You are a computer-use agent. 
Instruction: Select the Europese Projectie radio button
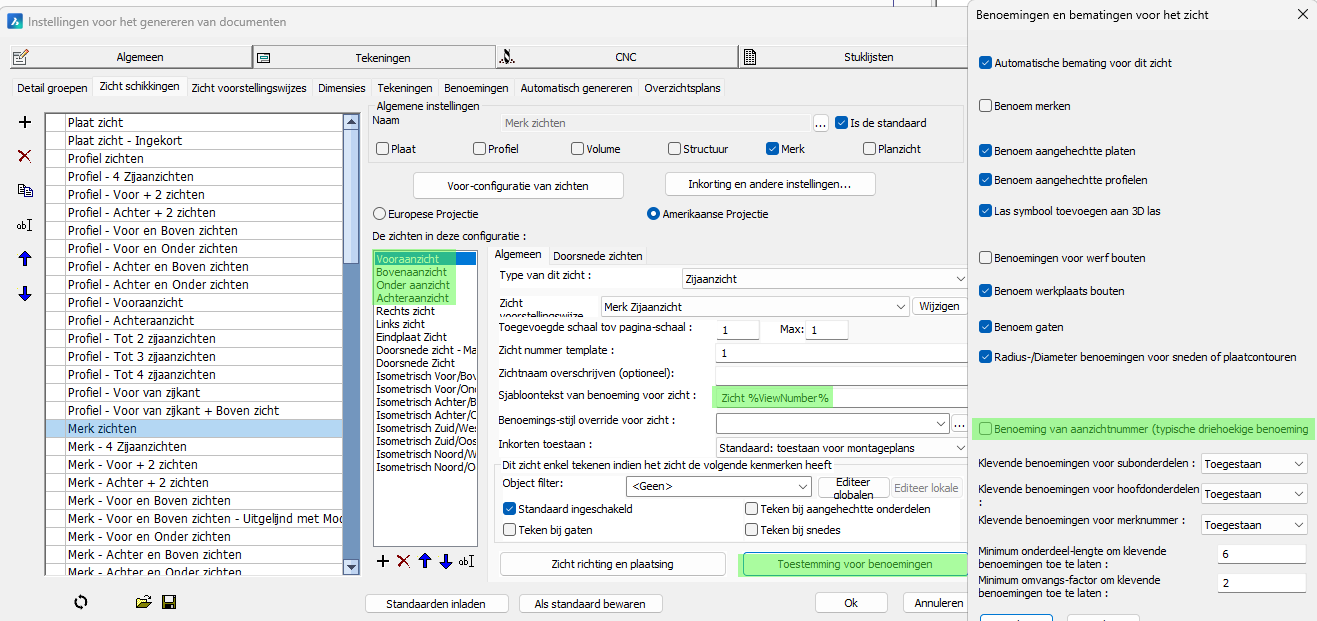coord(379,214)
